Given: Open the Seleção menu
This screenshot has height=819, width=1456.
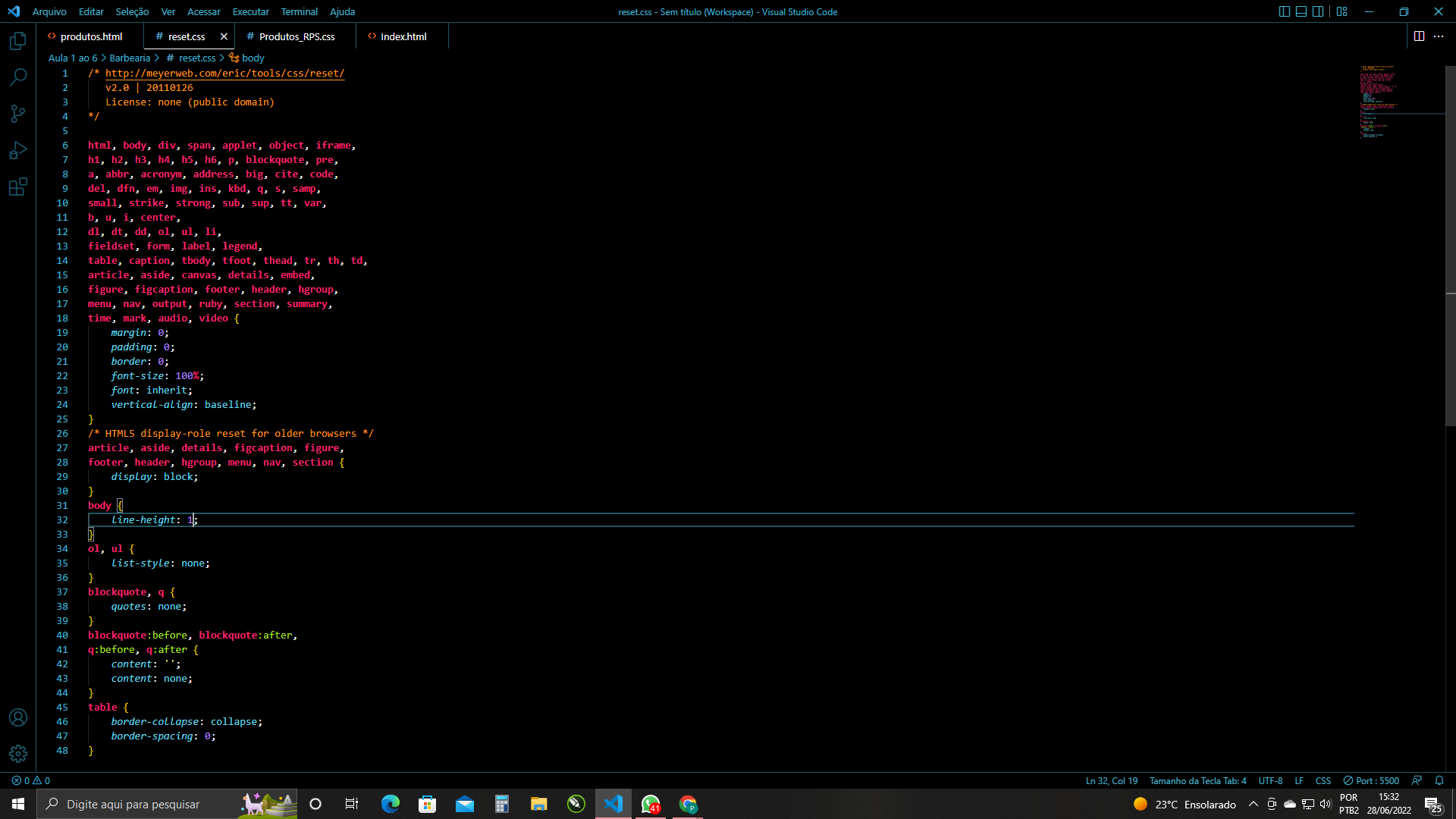Looking at the screenshot, I should point(132,11).
